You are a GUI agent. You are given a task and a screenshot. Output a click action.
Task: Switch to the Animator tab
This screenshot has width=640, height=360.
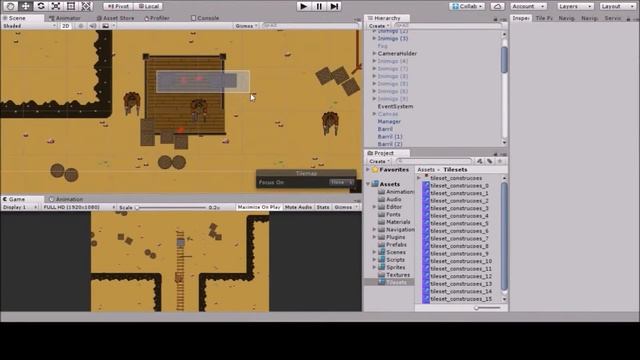click(x=64, y=18)
